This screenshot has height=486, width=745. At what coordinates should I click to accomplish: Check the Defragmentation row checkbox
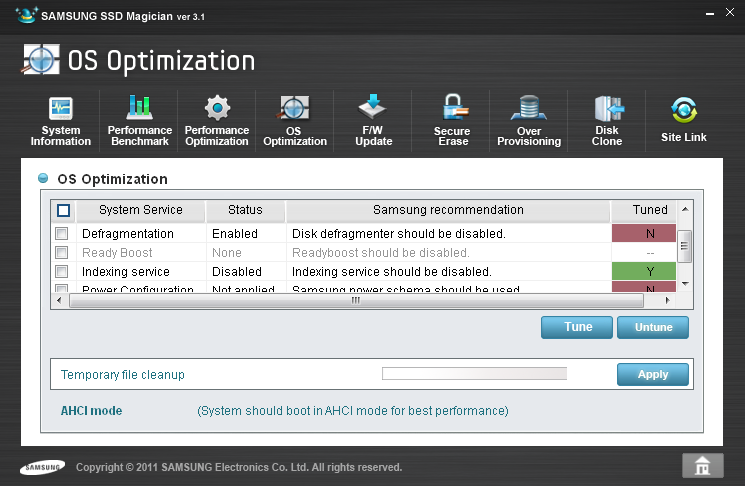pyautogui.click(x=61, y=233)
